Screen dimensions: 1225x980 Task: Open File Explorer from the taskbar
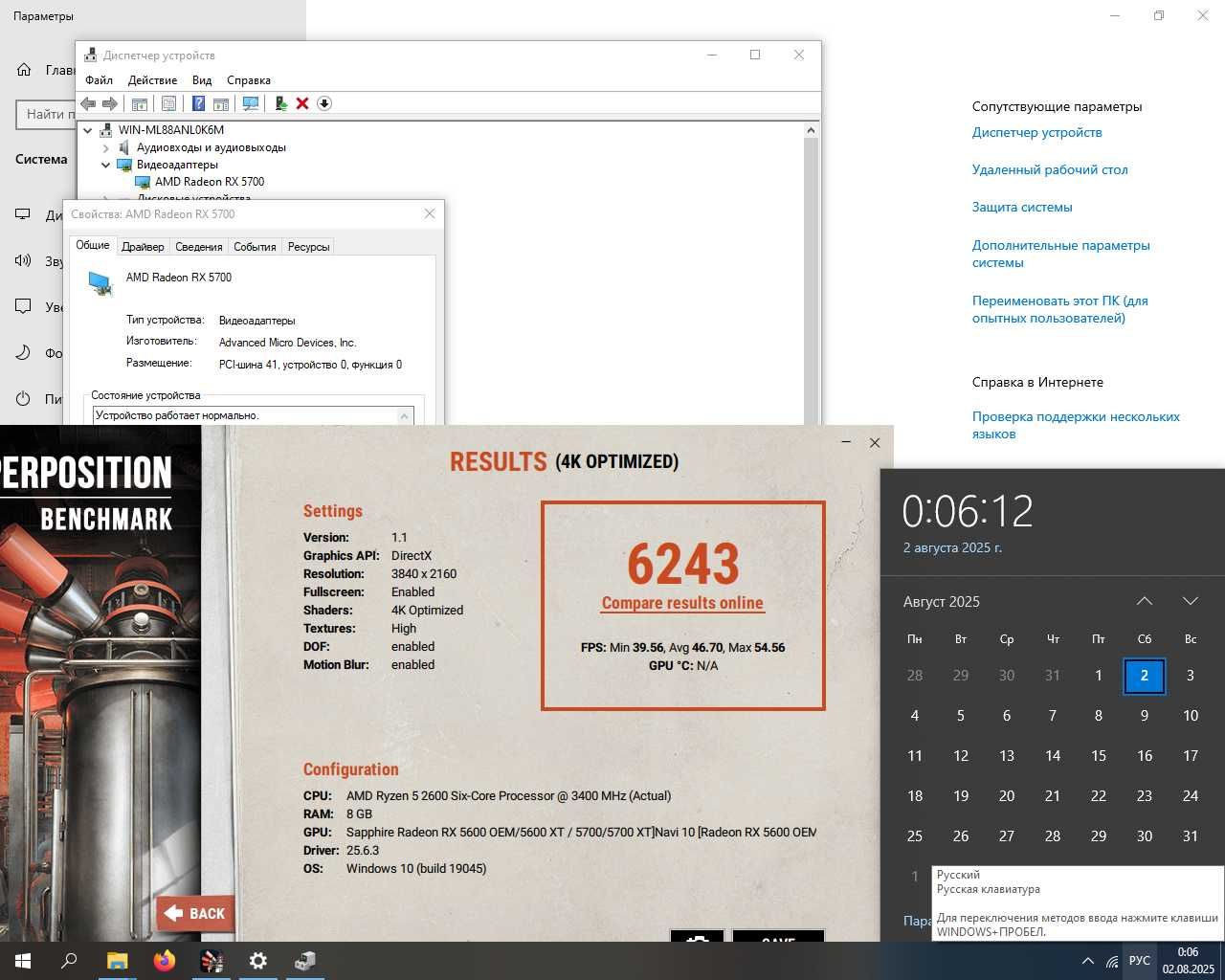(x=117, y=961)
